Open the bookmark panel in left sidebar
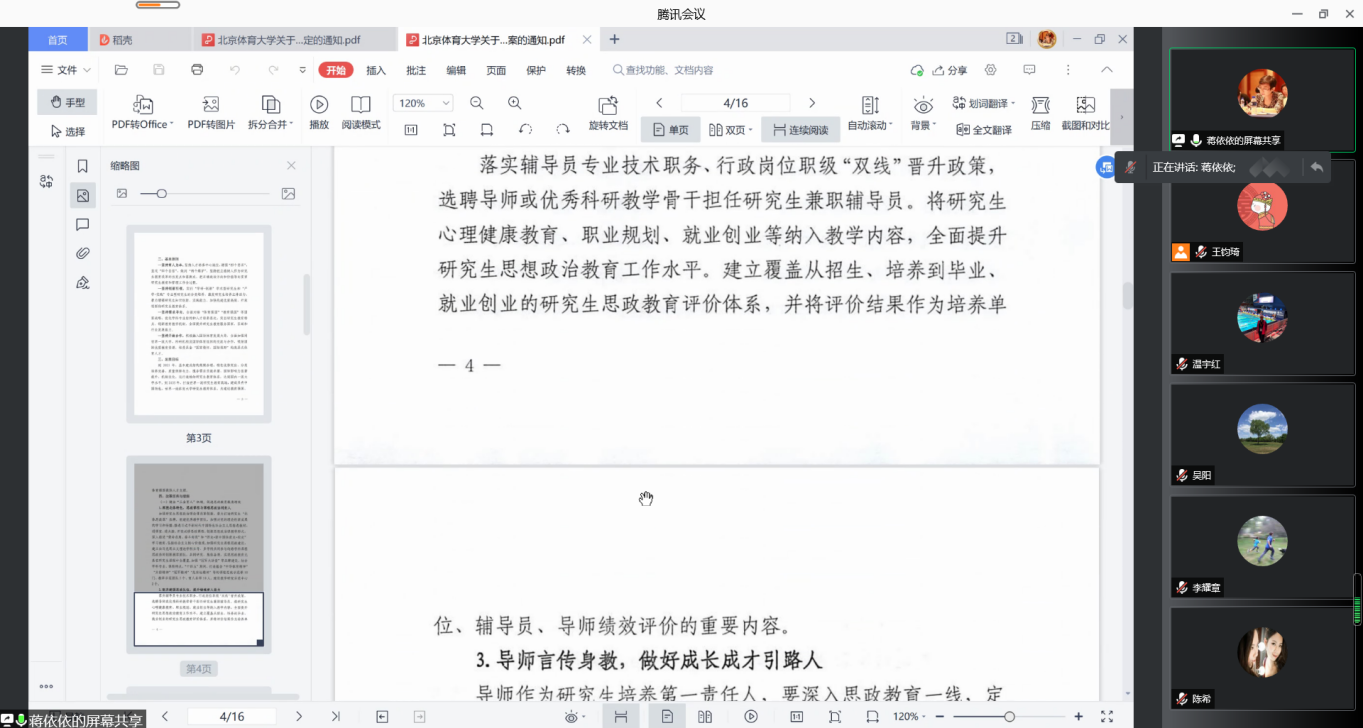This screenshot has width=1363, height=728. [83, 166]
